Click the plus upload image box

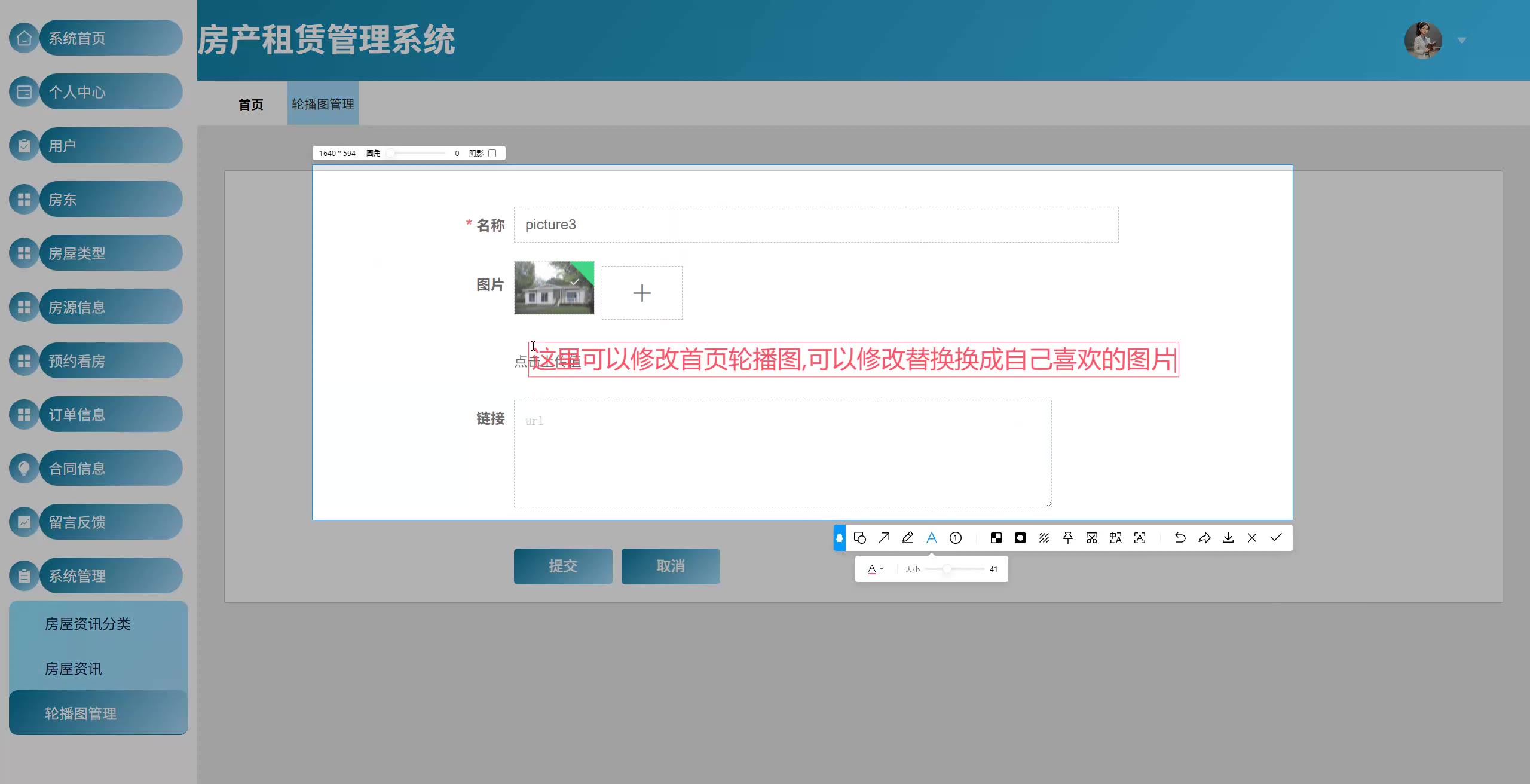tap(642, 293)
